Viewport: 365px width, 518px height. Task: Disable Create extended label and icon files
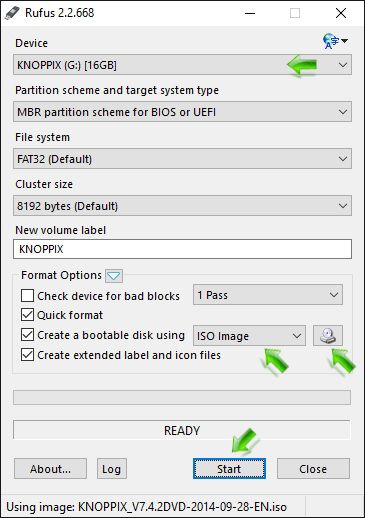(x=27, y=355)
